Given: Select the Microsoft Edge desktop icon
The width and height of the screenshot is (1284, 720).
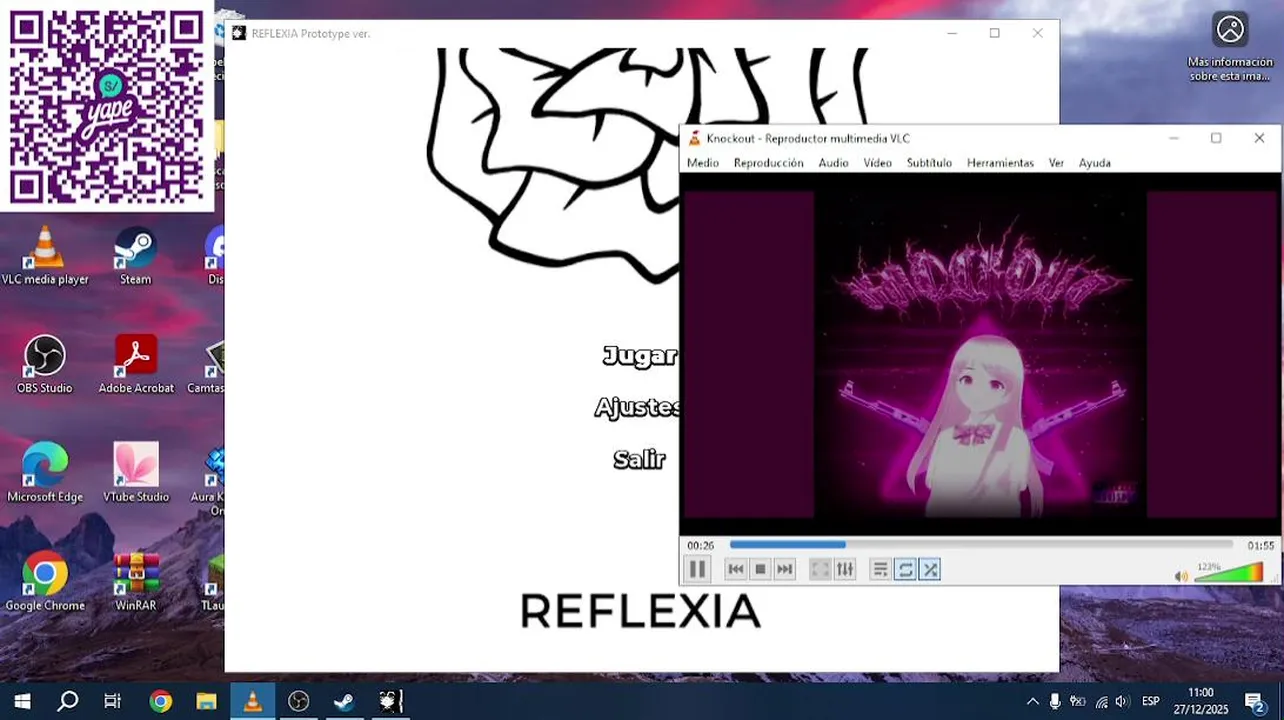Looking at the screenshot, I should (45, 474).
